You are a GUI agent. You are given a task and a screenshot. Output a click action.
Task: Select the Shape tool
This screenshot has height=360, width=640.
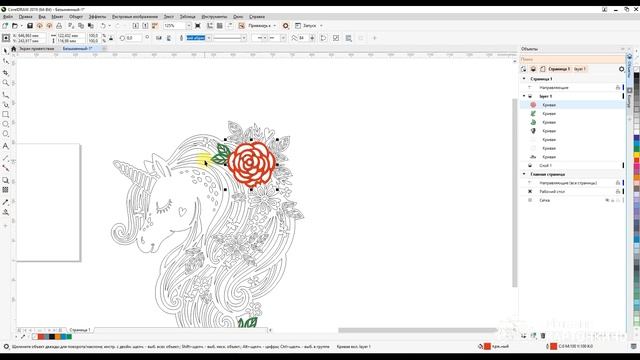tap(5, 61)
